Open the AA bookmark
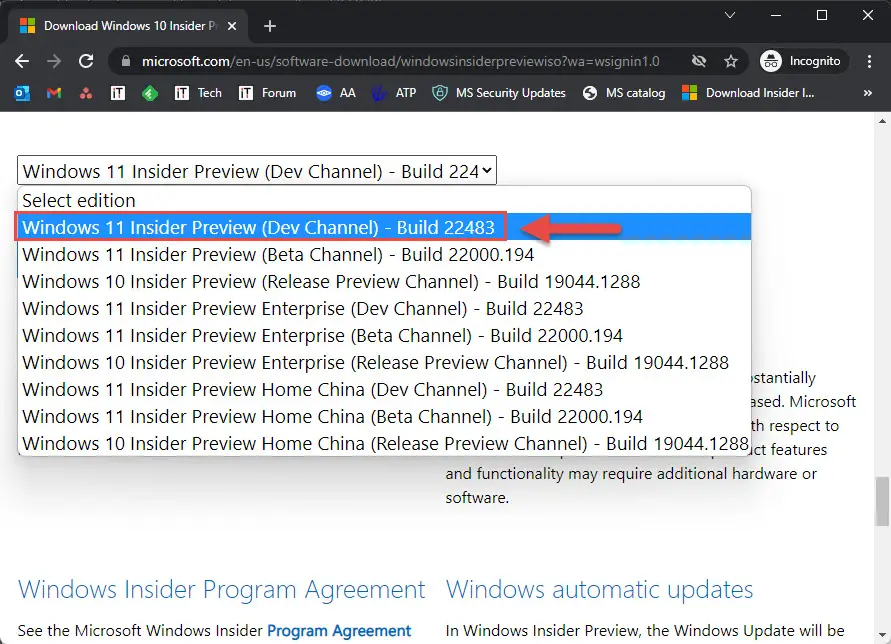Image resolution: width=891 pixels, height=644 pixels. tap(336, 93)
